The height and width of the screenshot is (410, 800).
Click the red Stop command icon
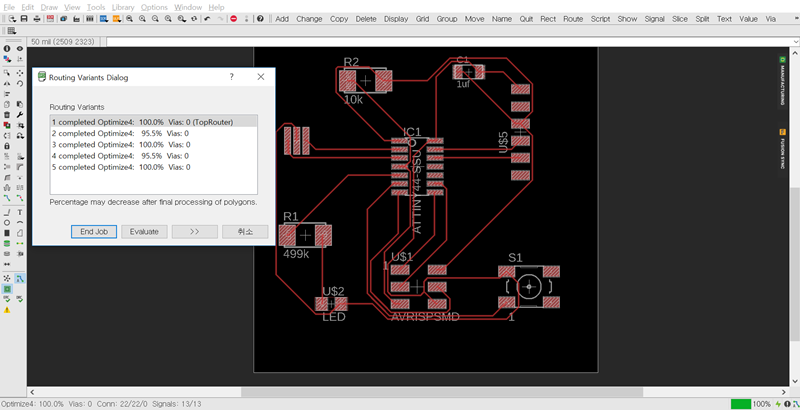click(x=233, y=18)
